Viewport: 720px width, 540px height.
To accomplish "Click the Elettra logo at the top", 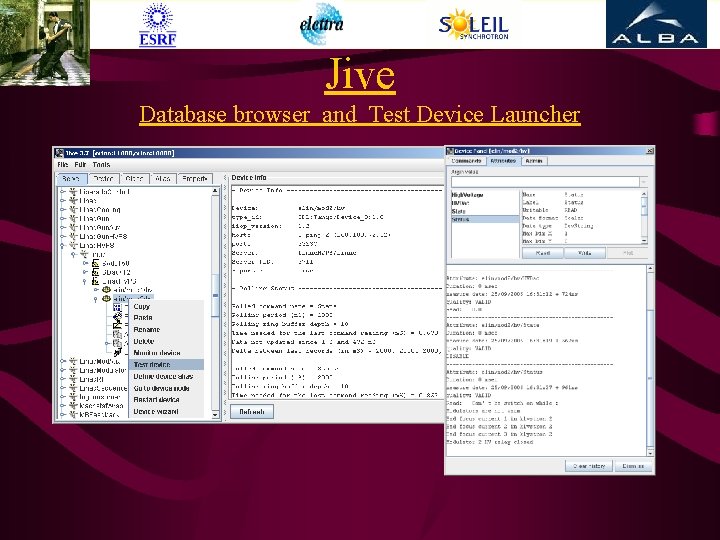I will [x=321, y=24].
